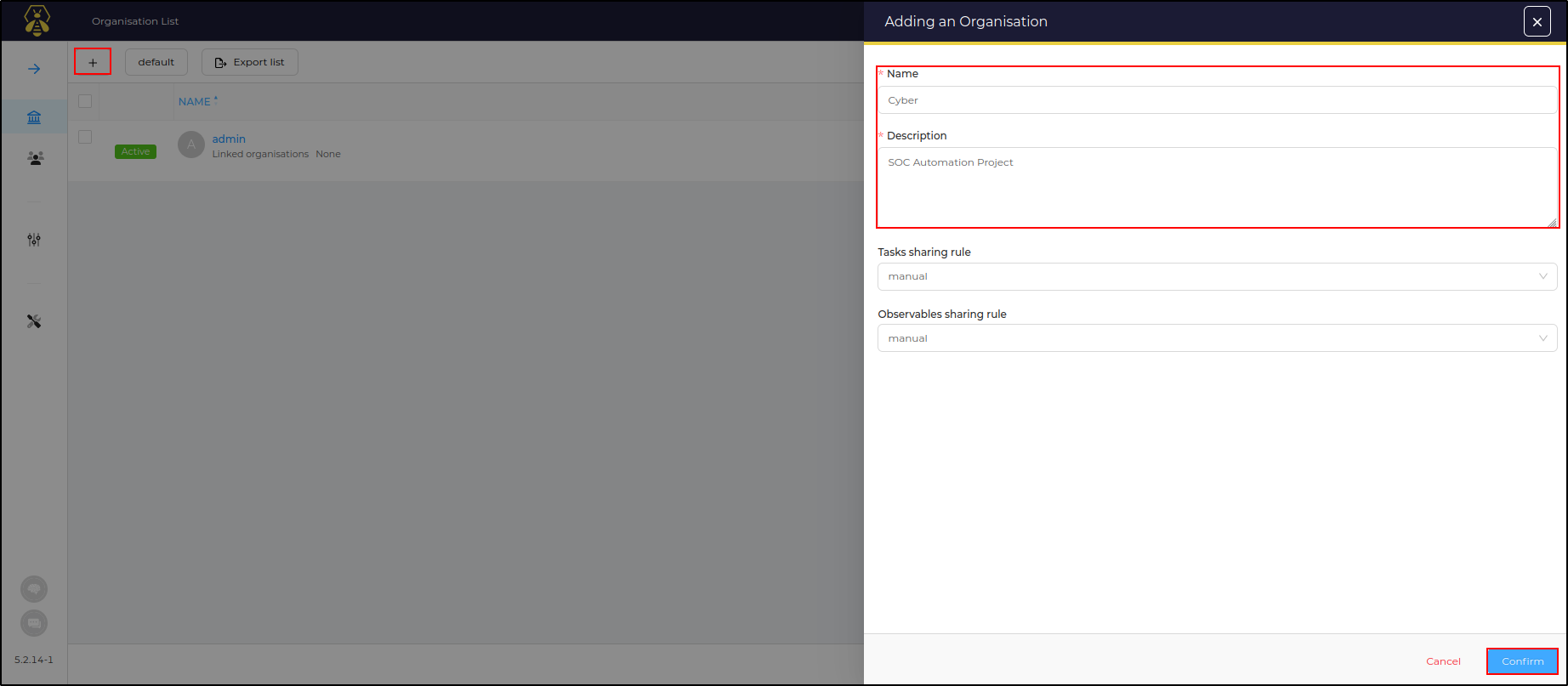Click the lower message icon in sidebar
The image size is (1568, 686).
[34, 623]
